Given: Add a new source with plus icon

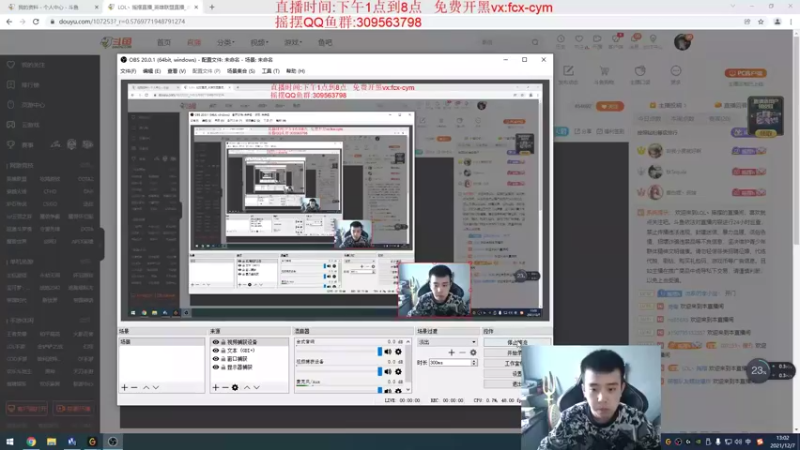Looking at the screenshot, I should tap(215, 388).
